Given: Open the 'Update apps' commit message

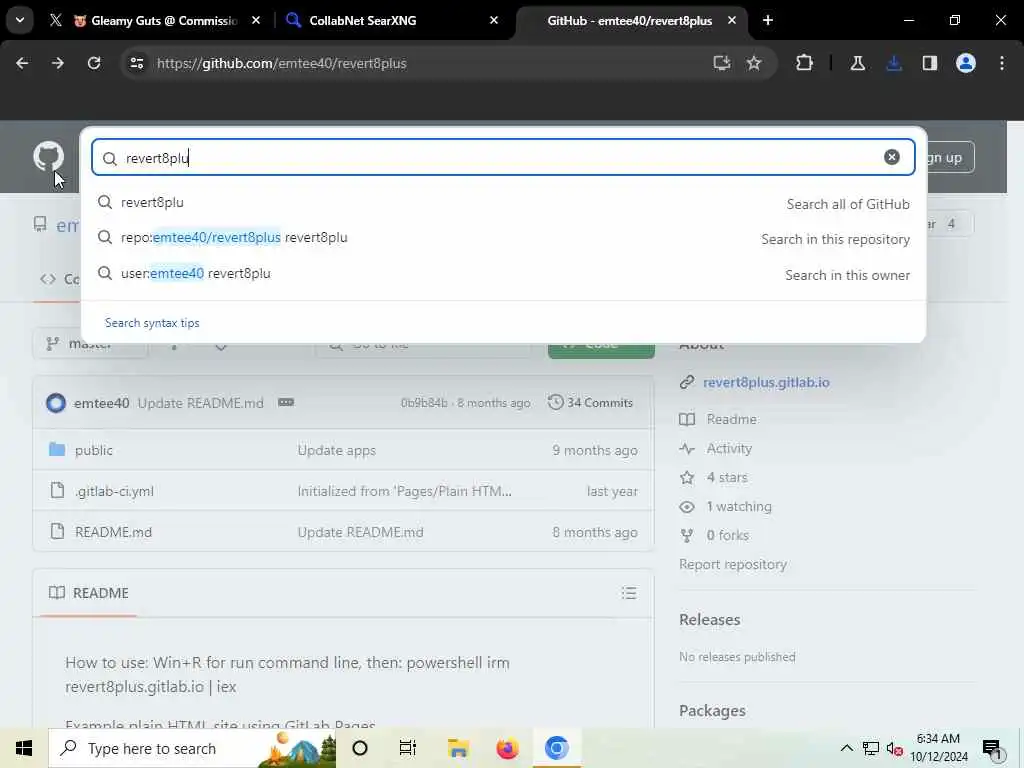Looking at the screenshot, I should [336, 450].
